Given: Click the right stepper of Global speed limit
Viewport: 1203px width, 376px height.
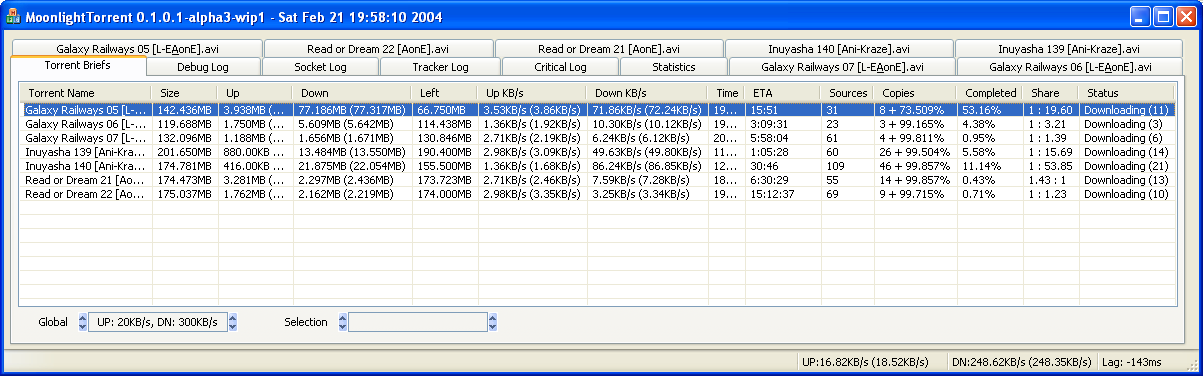Looking at the screenshot, I should point(232,322).
